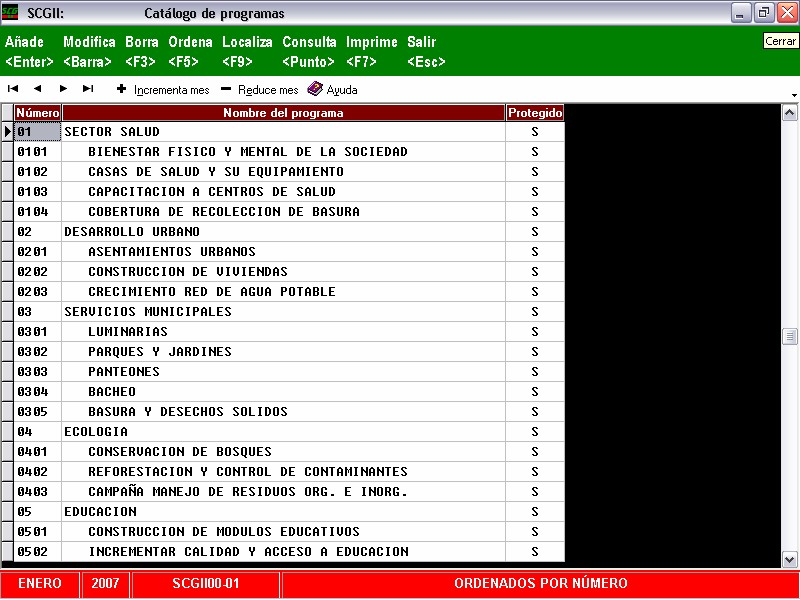Select COBERTURA DE RECOLECCION DE BASURA row

coord(283,212)
